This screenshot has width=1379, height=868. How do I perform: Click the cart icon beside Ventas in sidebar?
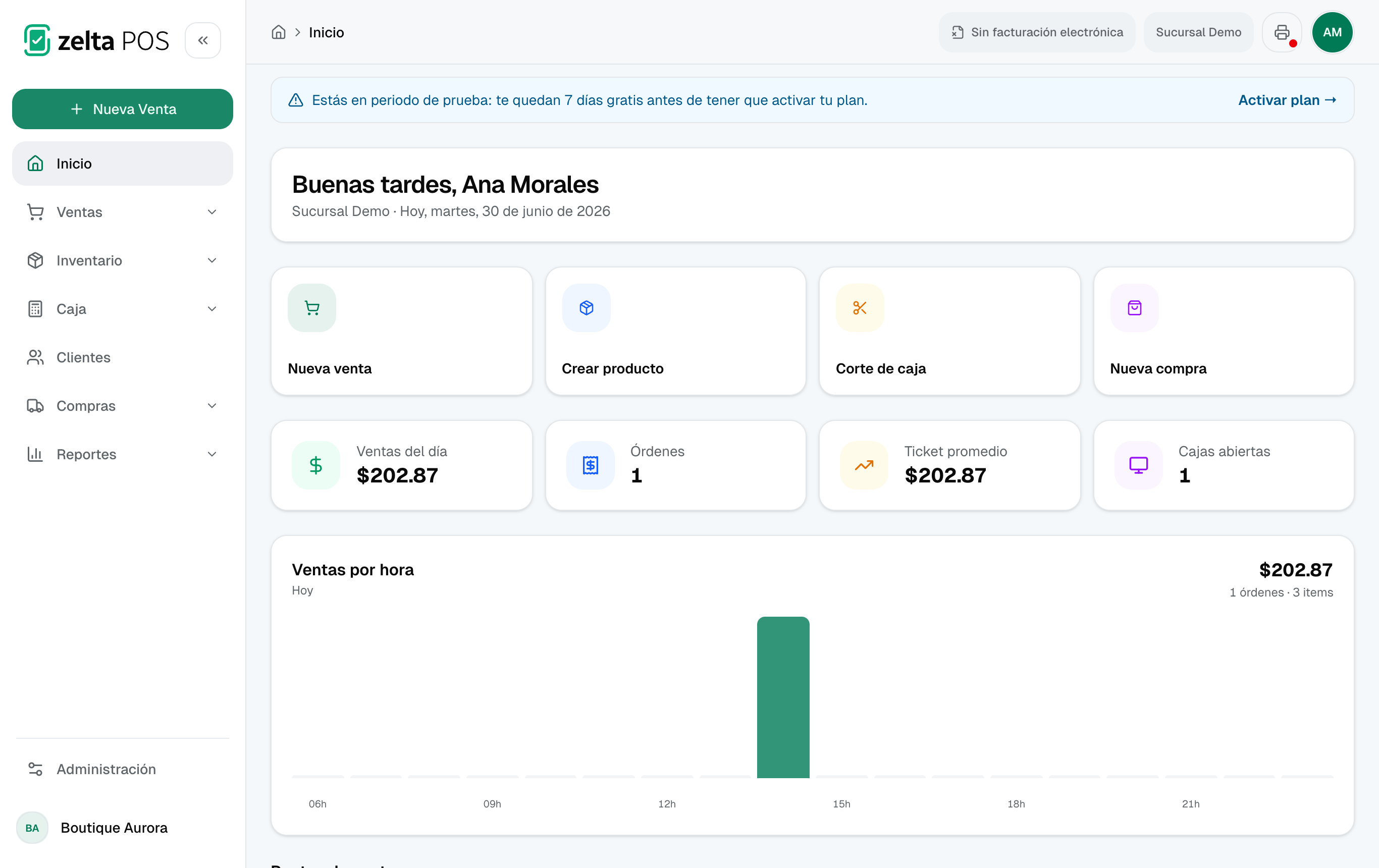[35, 212]
